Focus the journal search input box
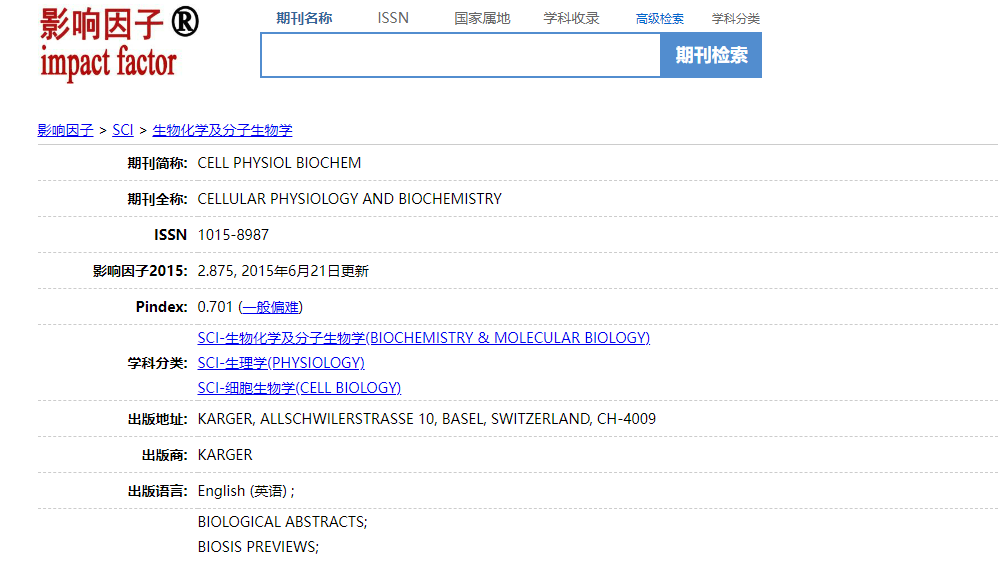 (460, 55)
